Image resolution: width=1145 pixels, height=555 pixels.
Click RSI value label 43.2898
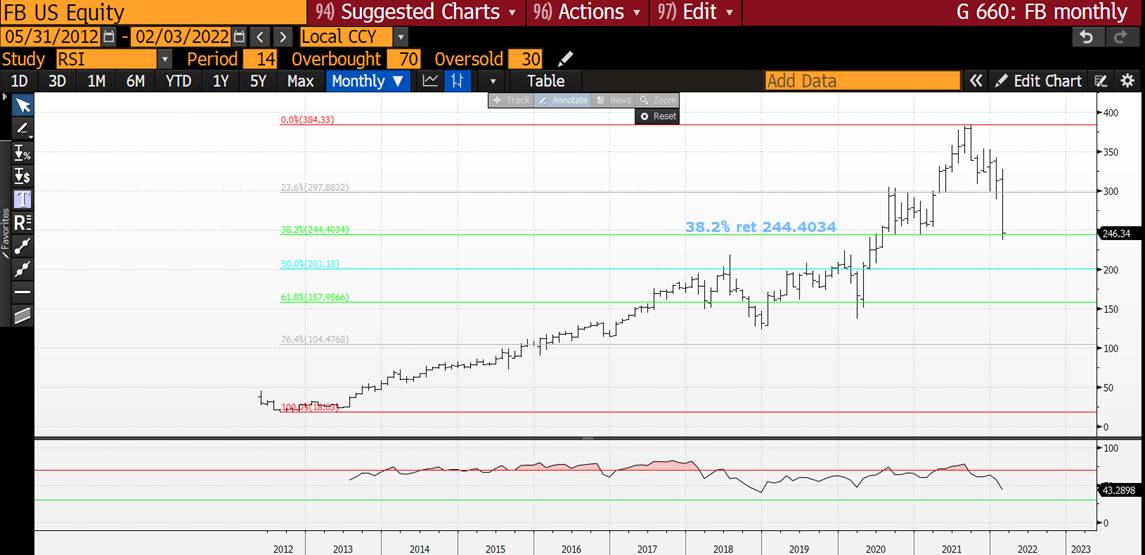point(1119,490)
